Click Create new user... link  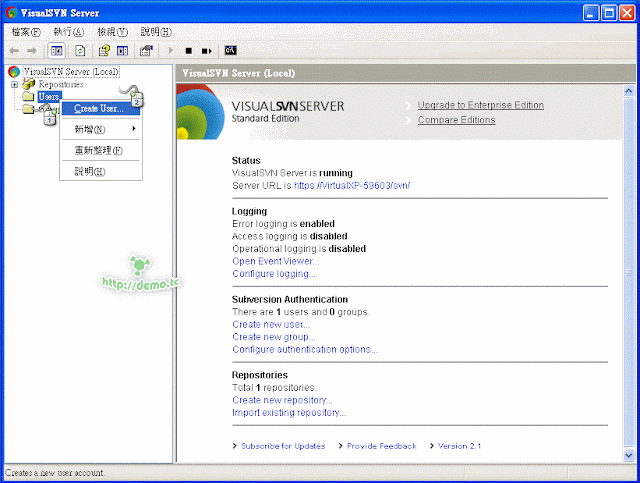[271, 325]
